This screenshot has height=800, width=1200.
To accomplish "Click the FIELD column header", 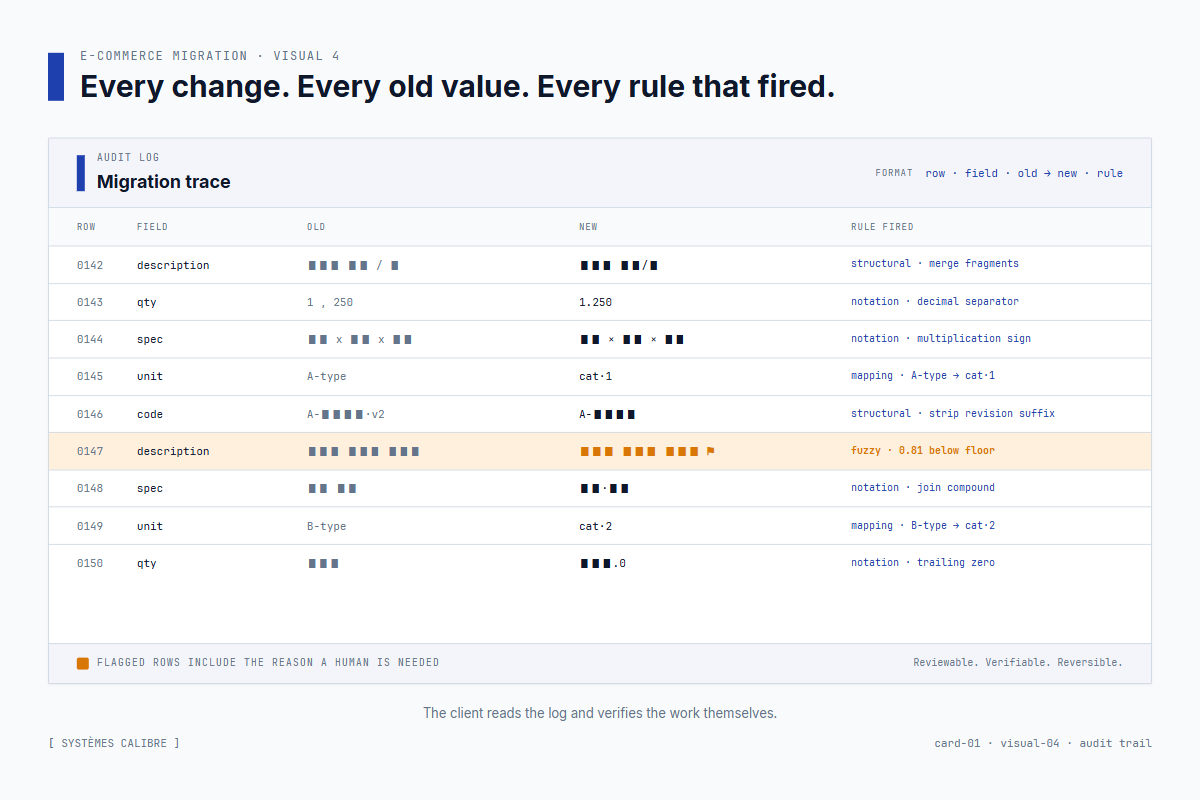I will 152,226.
